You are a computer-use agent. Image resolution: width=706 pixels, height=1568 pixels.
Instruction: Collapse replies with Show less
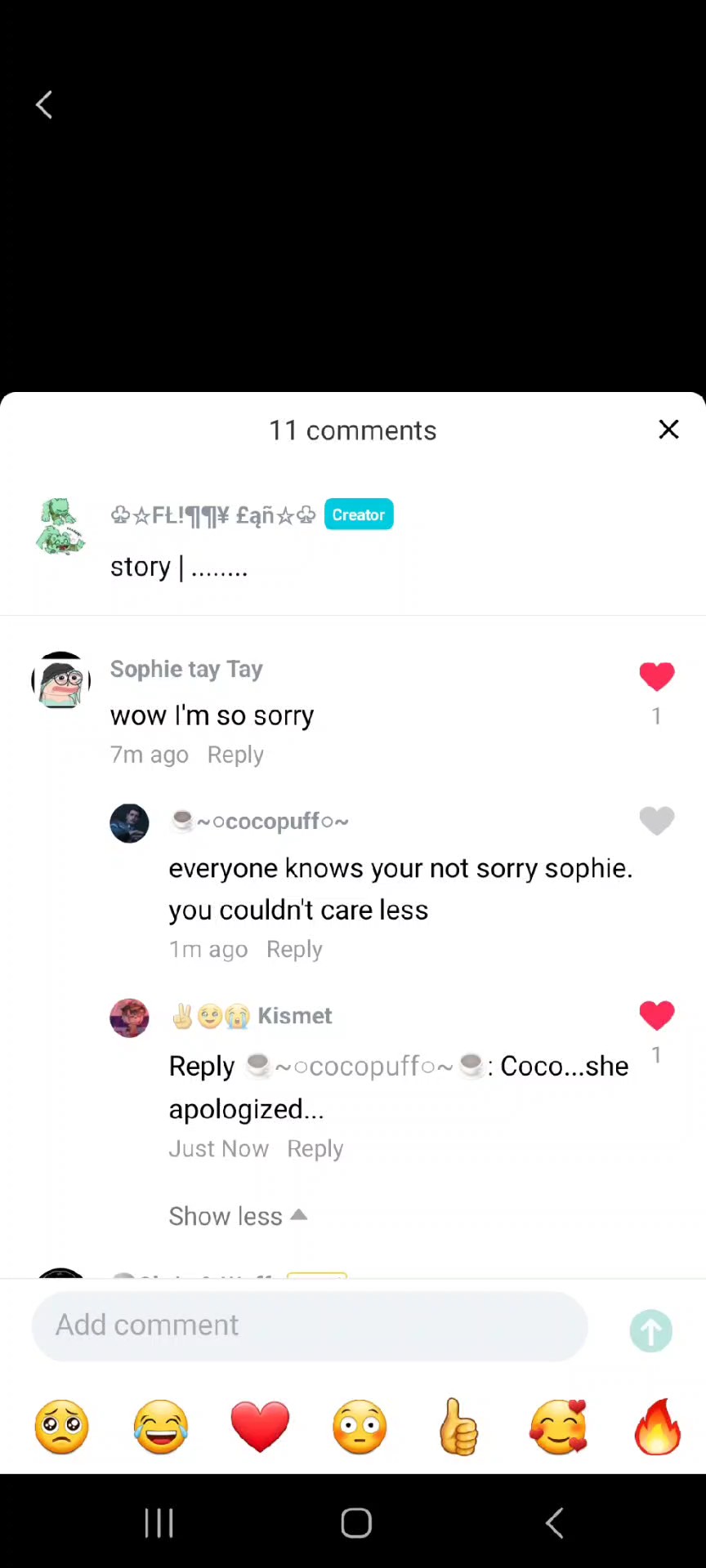[x=238, y=1216]
